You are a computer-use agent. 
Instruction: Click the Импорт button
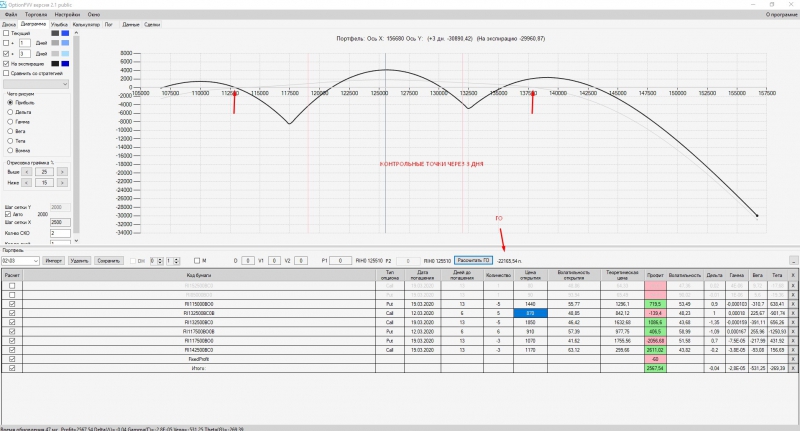click(54, 261)
